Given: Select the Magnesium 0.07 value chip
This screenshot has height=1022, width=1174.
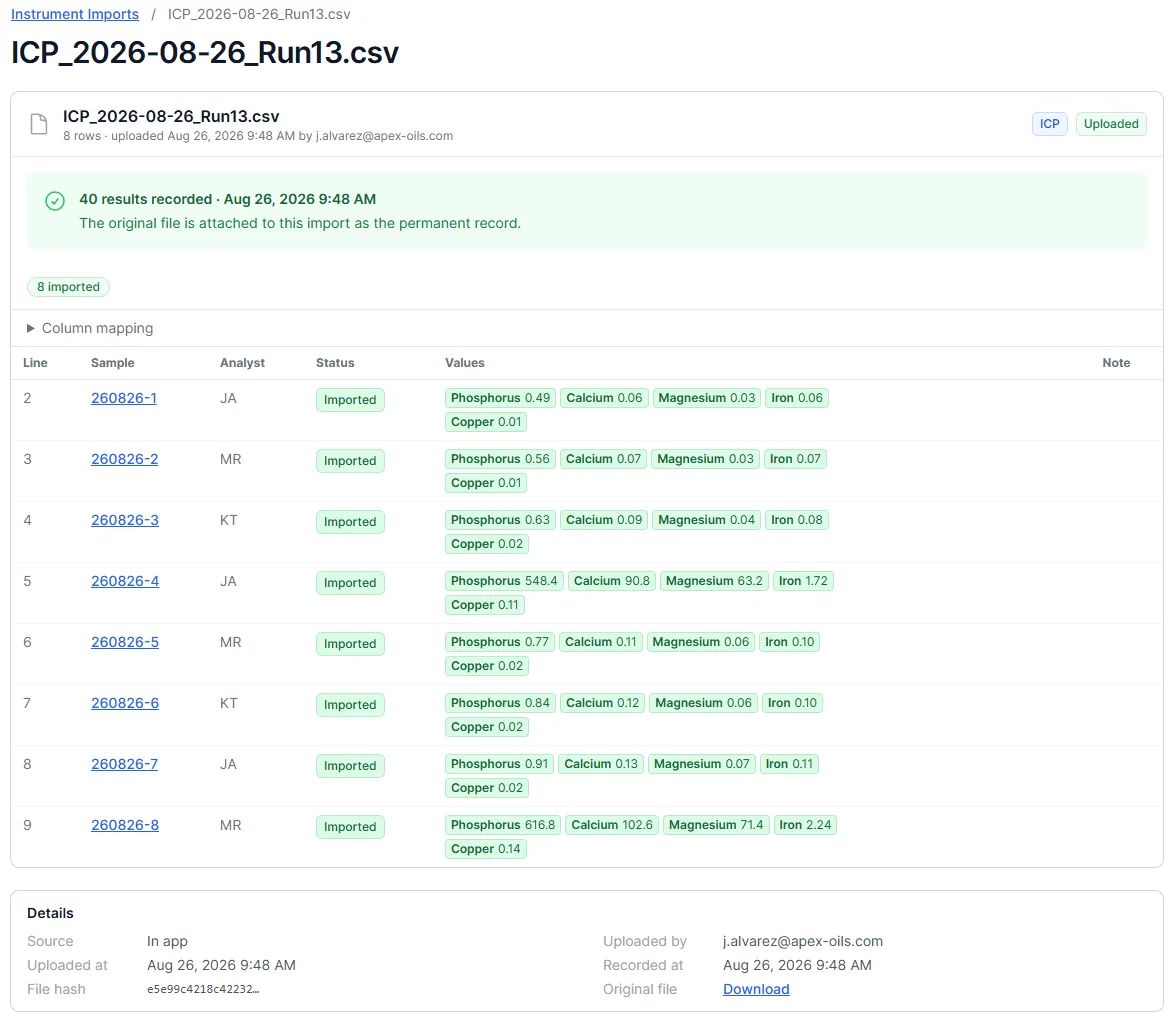Looking at the screenshot, I should 702,764.
